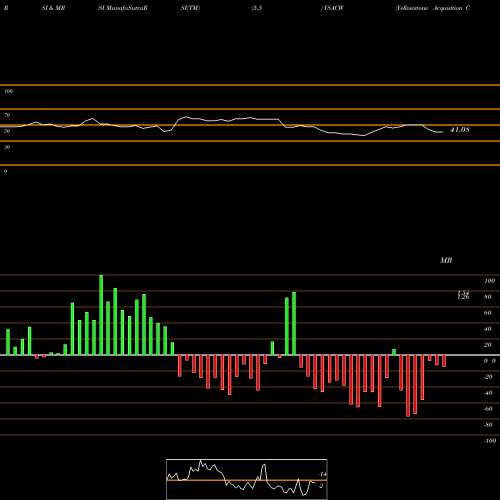Viewport: 500px width, 500px height.
Task: Click the MR axis 60 label
Action: (x=488, y=313)
